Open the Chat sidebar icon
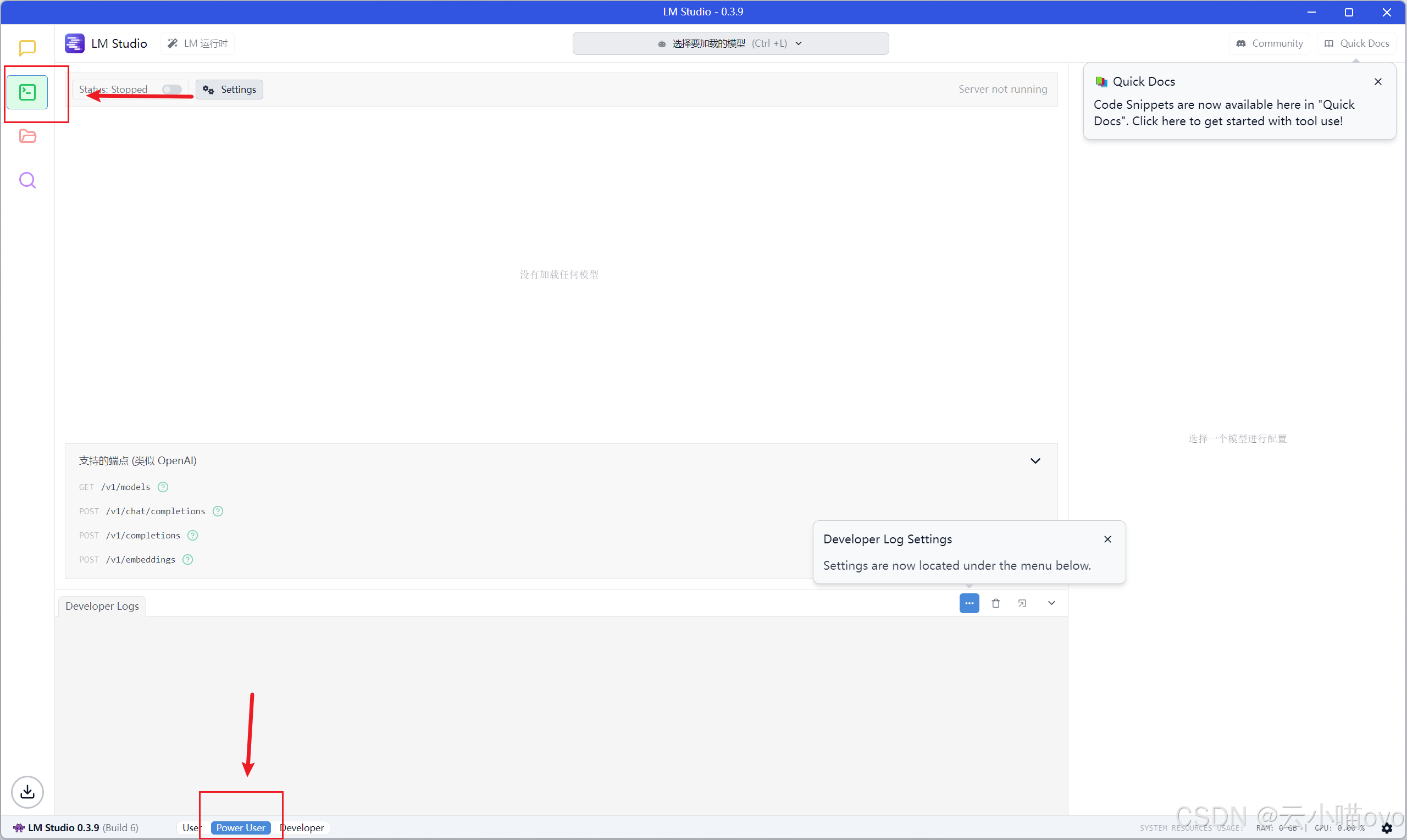The image size is (1407, 840). (x=27, y=48)
